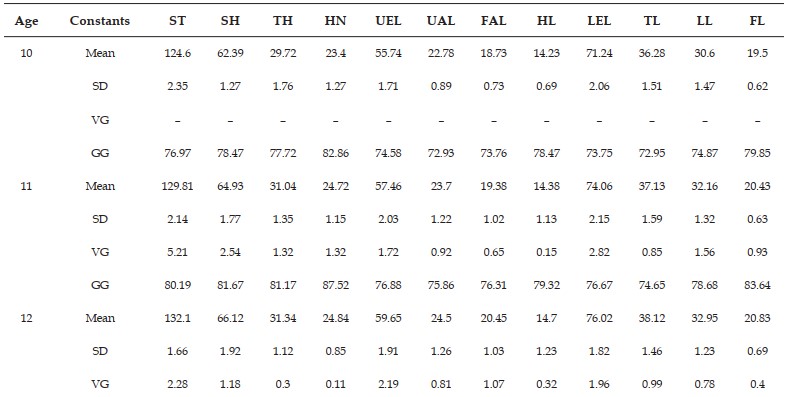Select the UEL column header
This screenshot has width=801, height=397.
pyautogui.click(x=388, y=21)
